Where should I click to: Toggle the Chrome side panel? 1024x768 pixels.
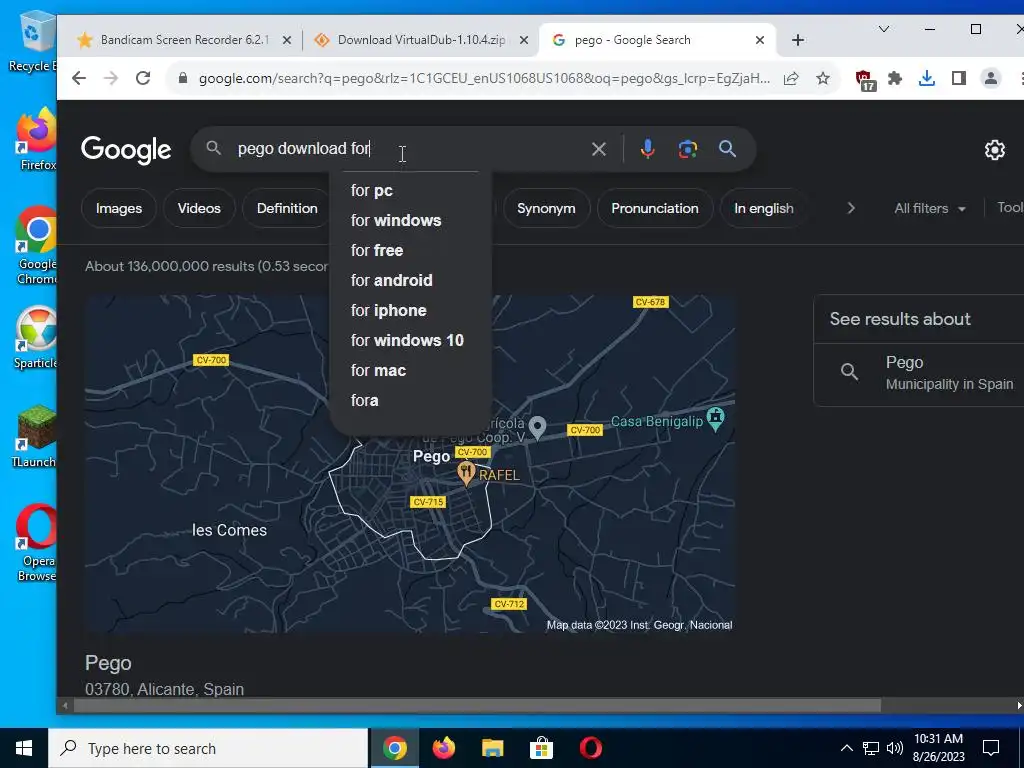(x=959, y=78)
